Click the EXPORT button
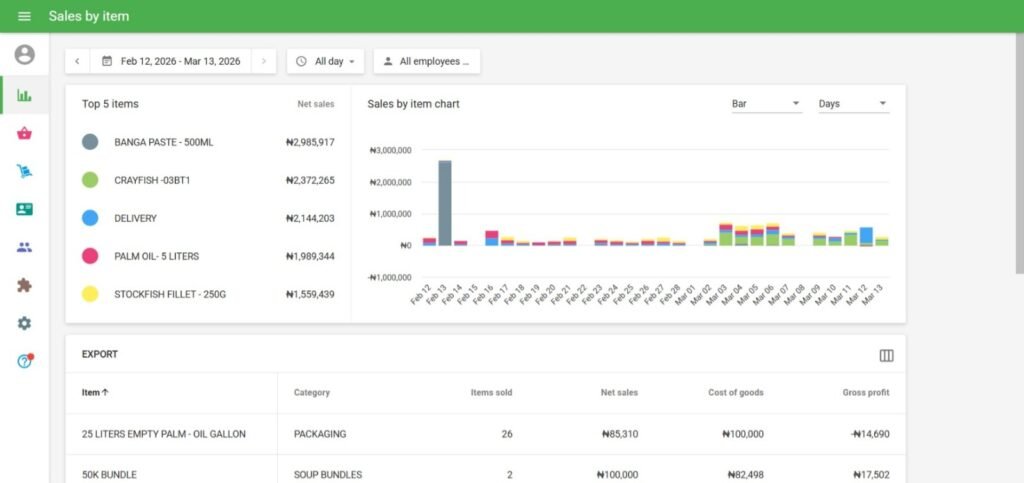 tap(100, 354)
